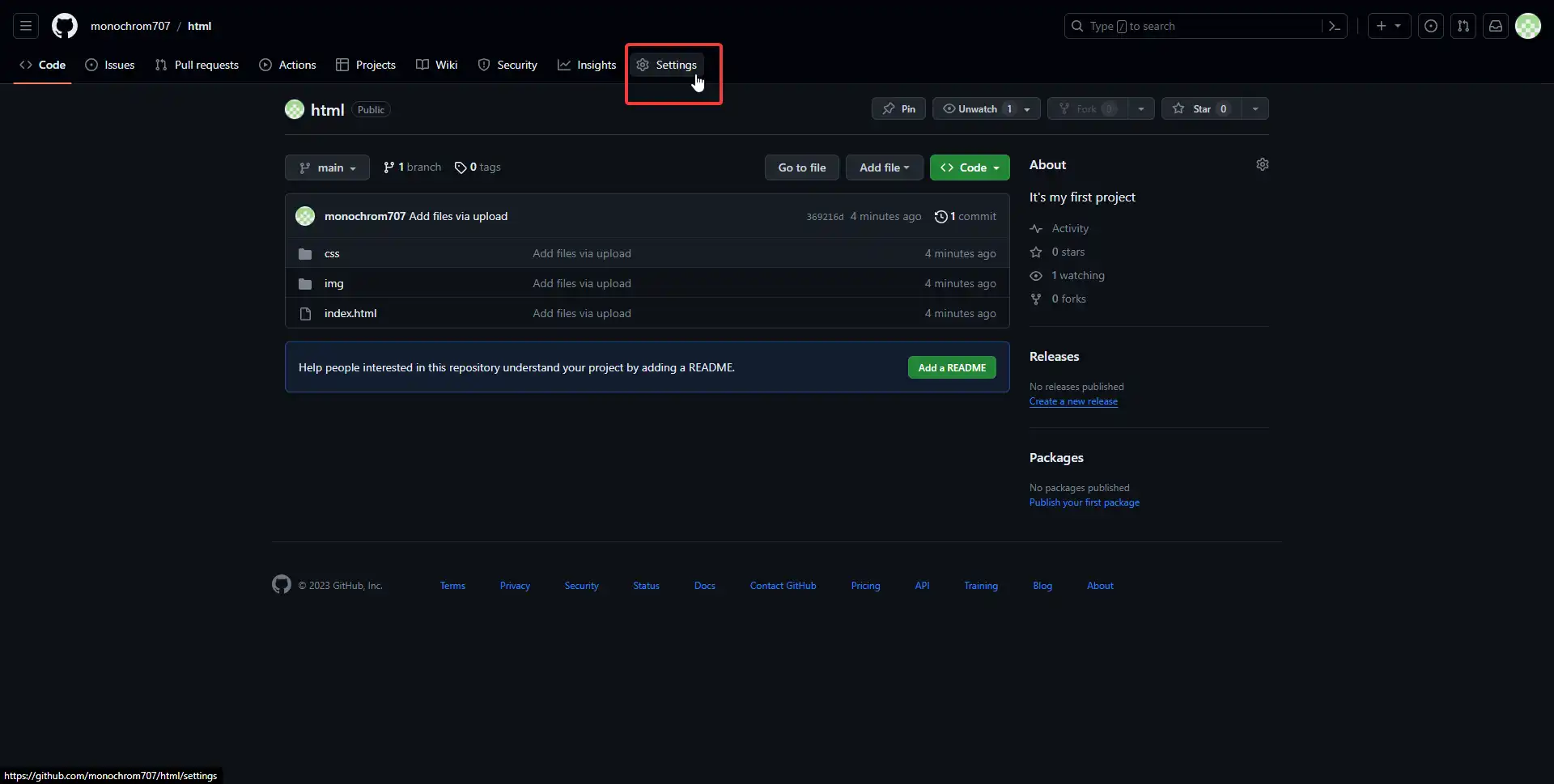Open the img folder icon

pos(305,284)
